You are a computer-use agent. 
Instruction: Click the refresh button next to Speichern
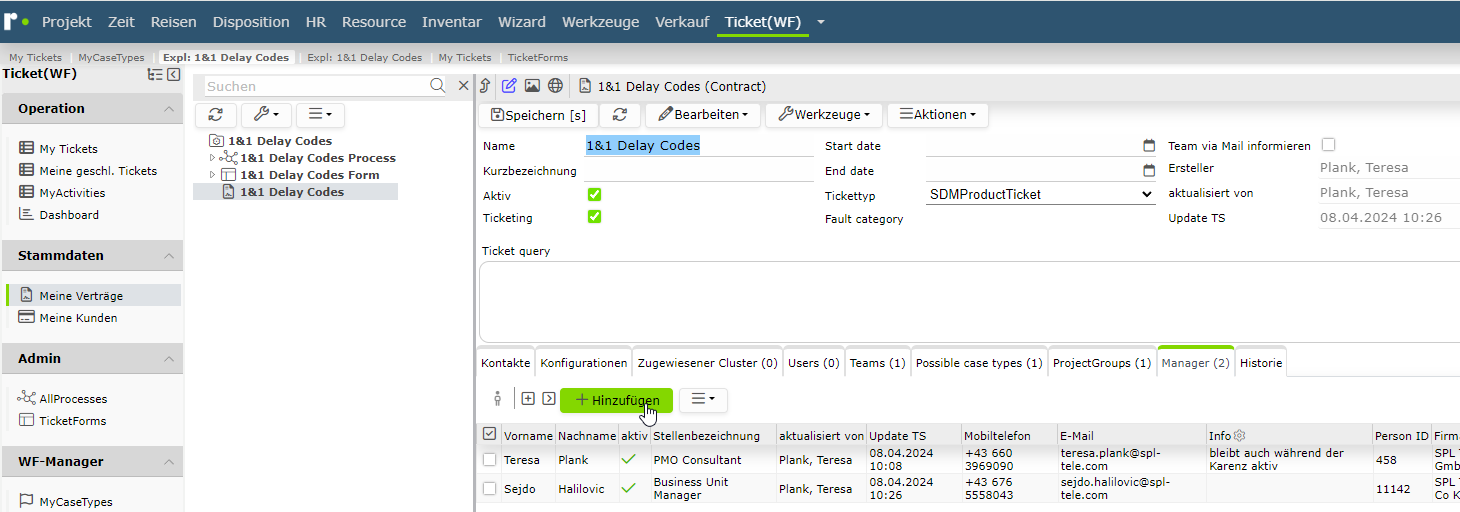[620, 115]
